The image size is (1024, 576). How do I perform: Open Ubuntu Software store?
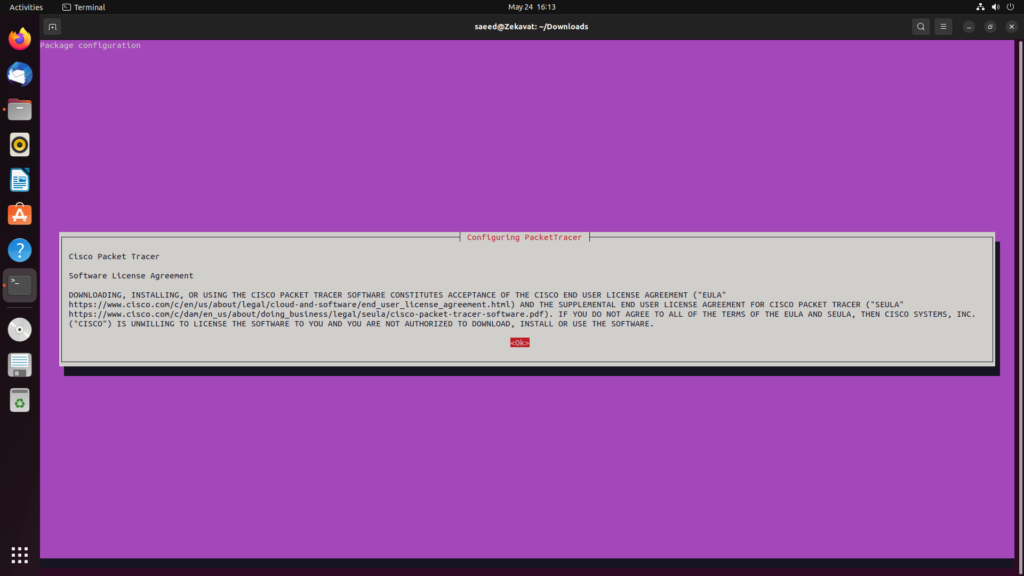tap(20, 215)
